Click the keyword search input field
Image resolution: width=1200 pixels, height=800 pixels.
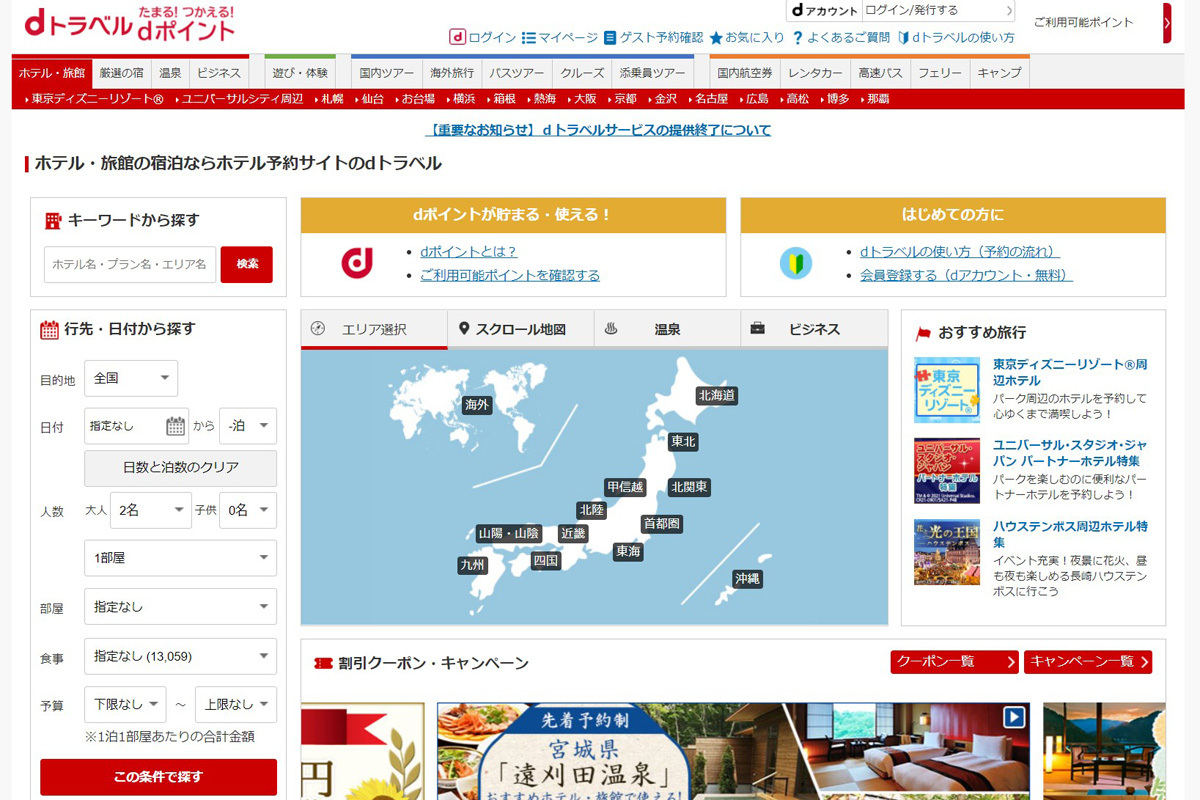tap(130, 264)
